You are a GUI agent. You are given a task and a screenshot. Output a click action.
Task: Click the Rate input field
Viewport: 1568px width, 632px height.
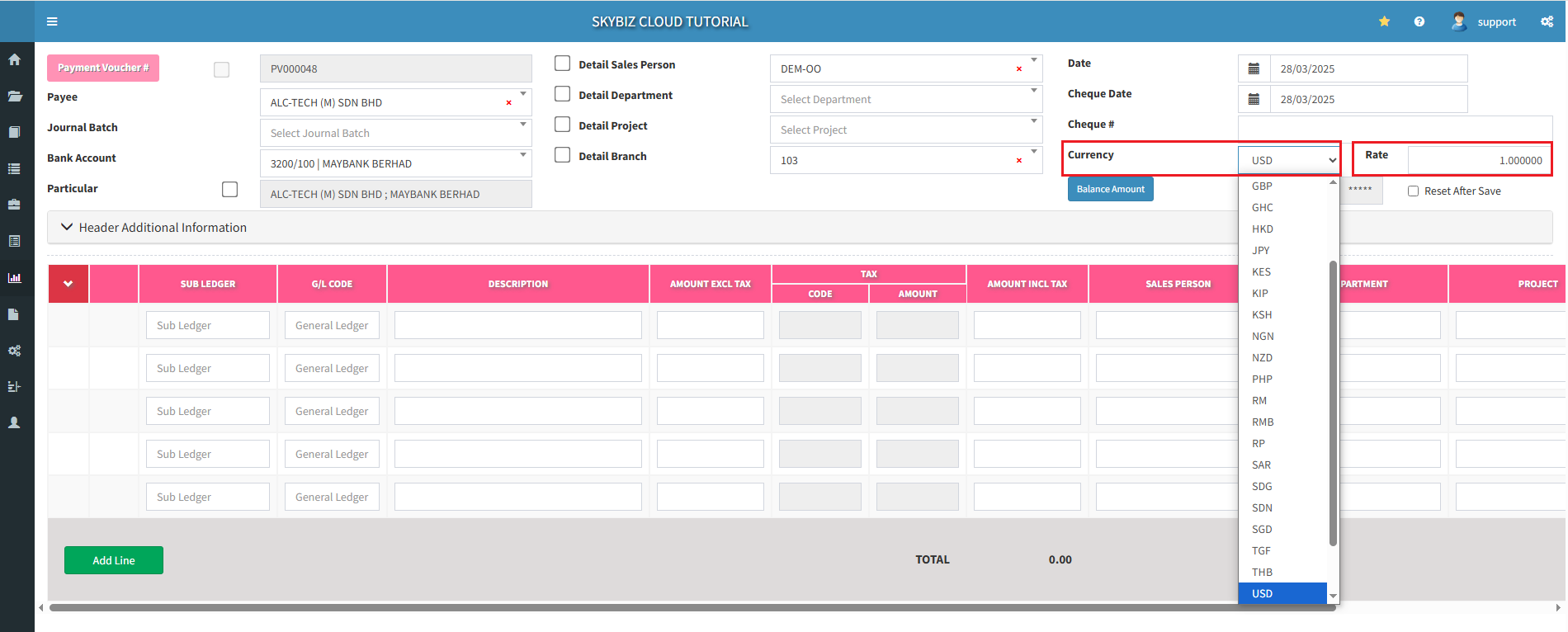click(x=1478, y=160)
